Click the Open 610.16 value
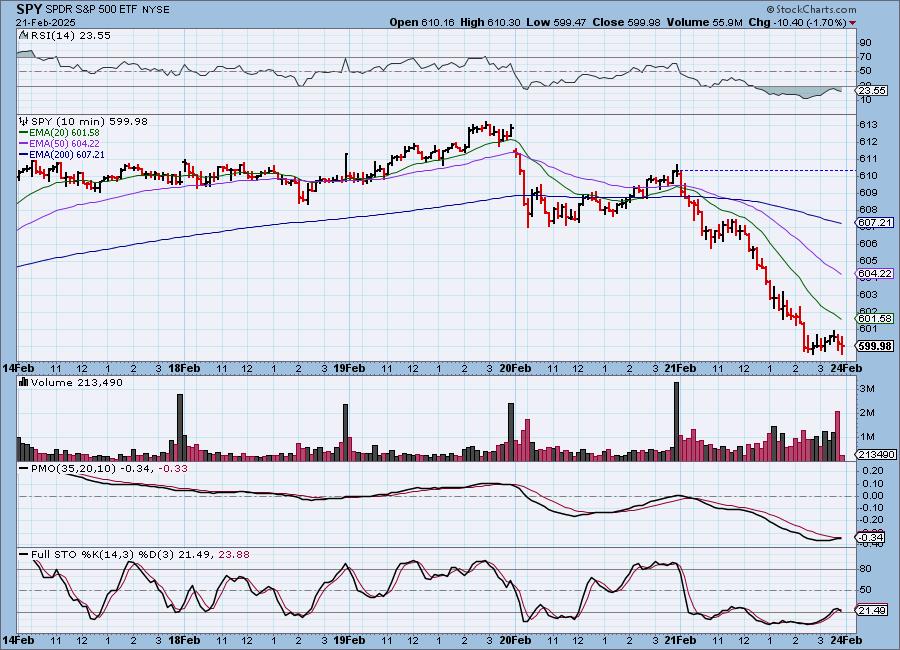 [422, 22]
